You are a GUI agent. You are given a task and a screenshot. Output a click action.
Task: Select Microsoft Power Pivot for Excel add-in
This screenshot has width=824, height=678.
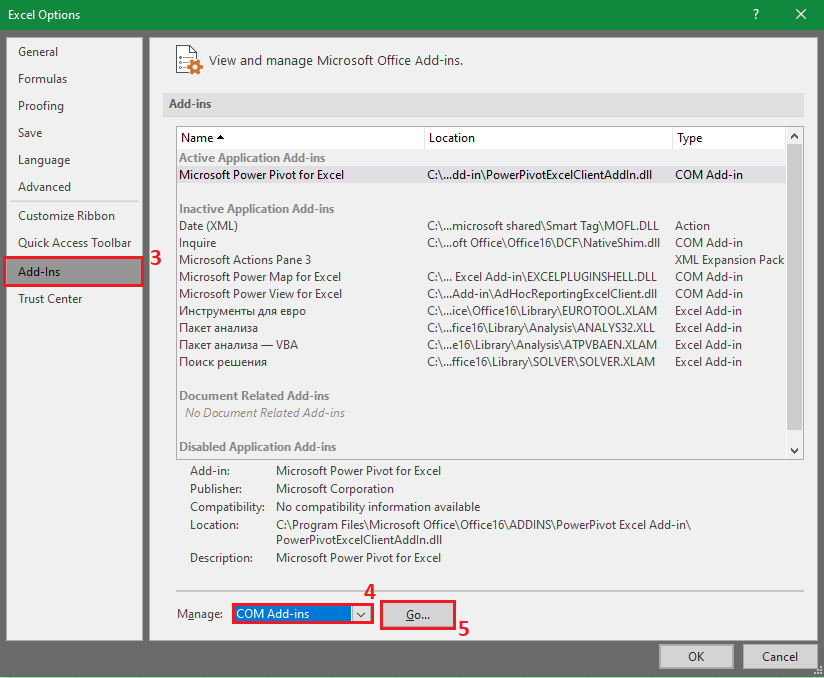point(261,175)
